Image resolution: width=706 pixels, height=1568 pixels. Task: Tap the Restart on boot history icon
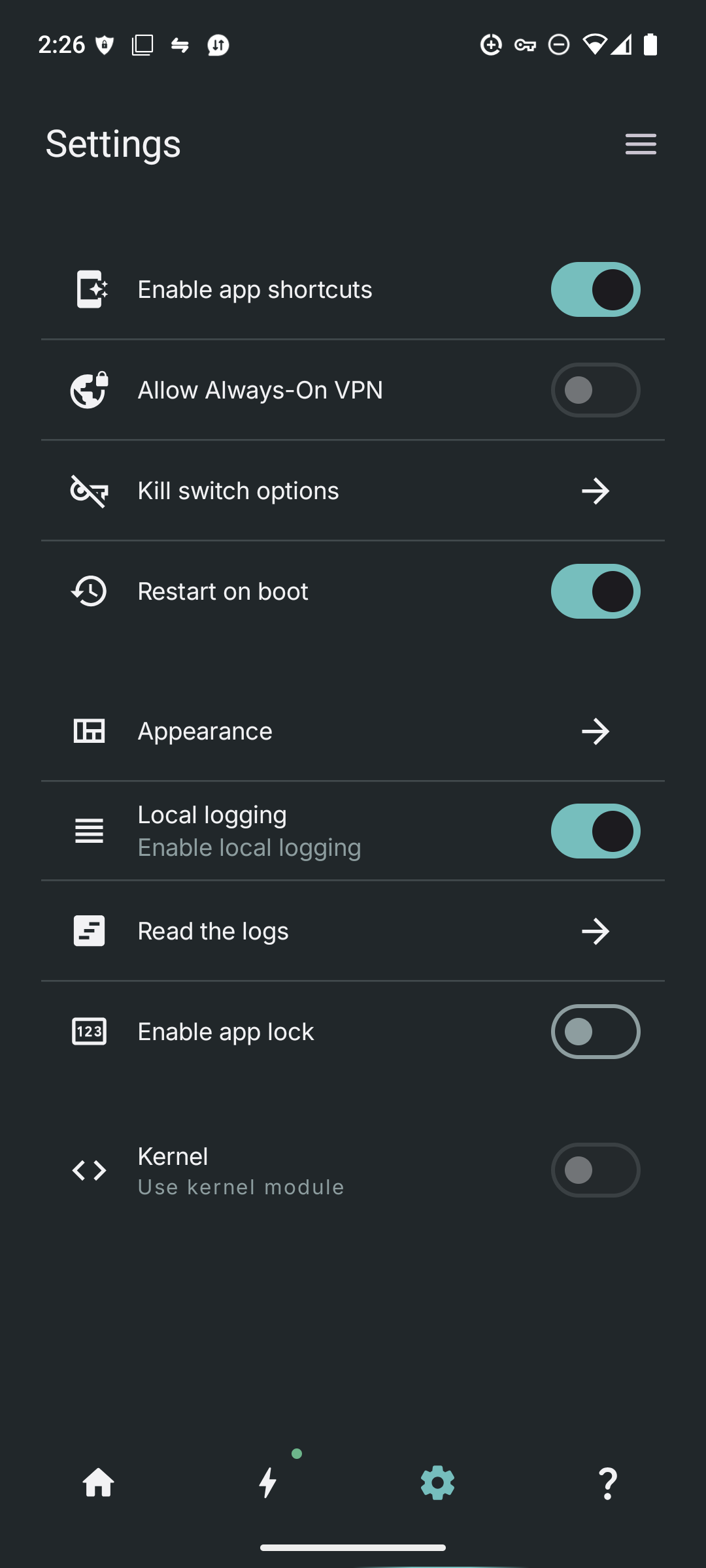point(89,591)
